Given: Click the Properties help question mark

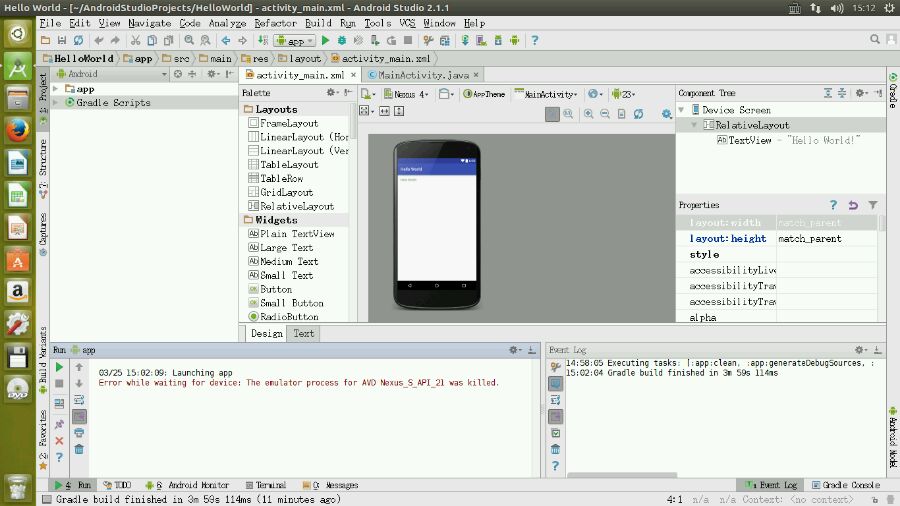Looking at the screenshot, I should pos(834,205).
